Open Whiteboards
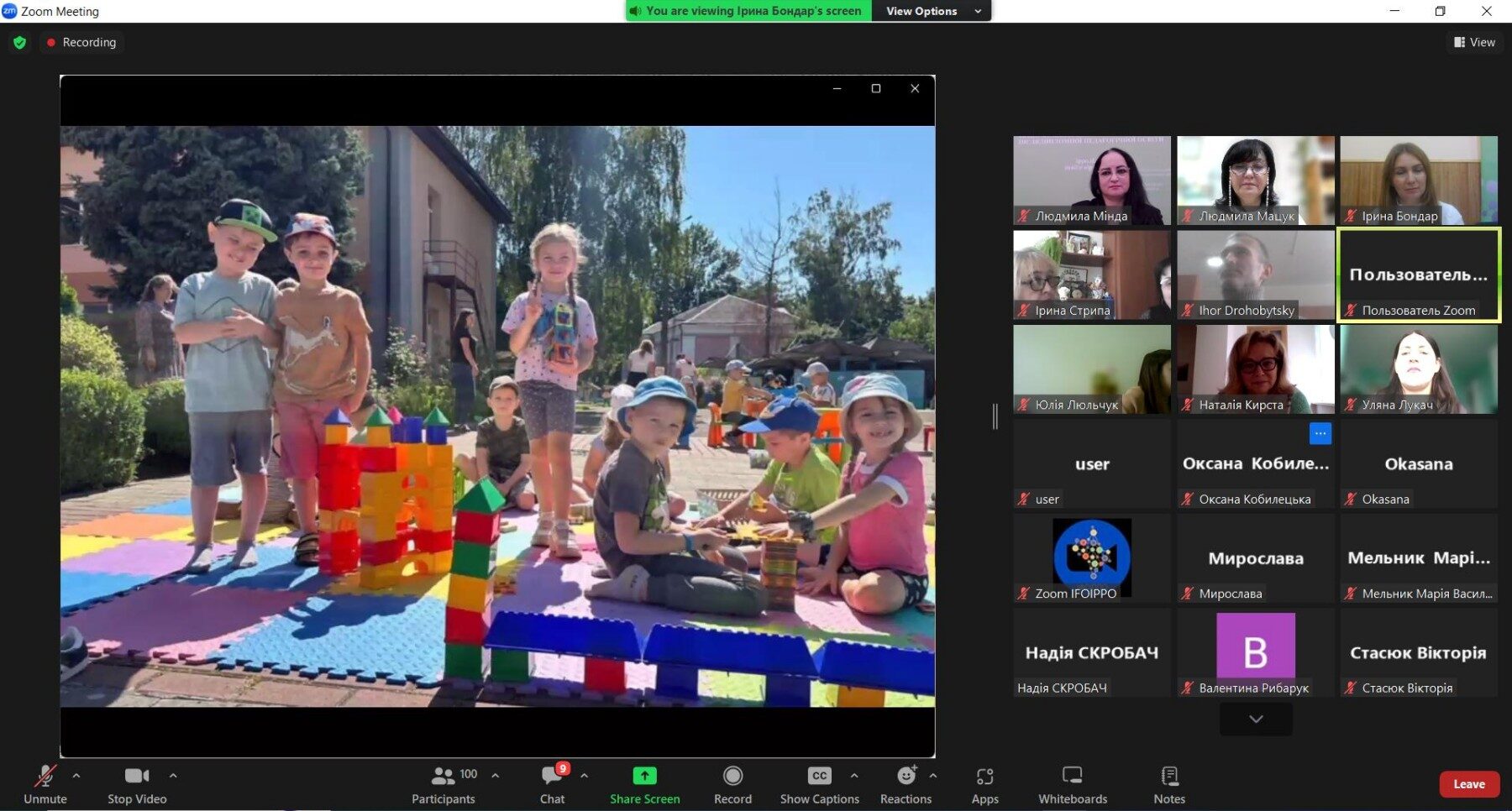The image size is (1512, 811). point(1072,785)
